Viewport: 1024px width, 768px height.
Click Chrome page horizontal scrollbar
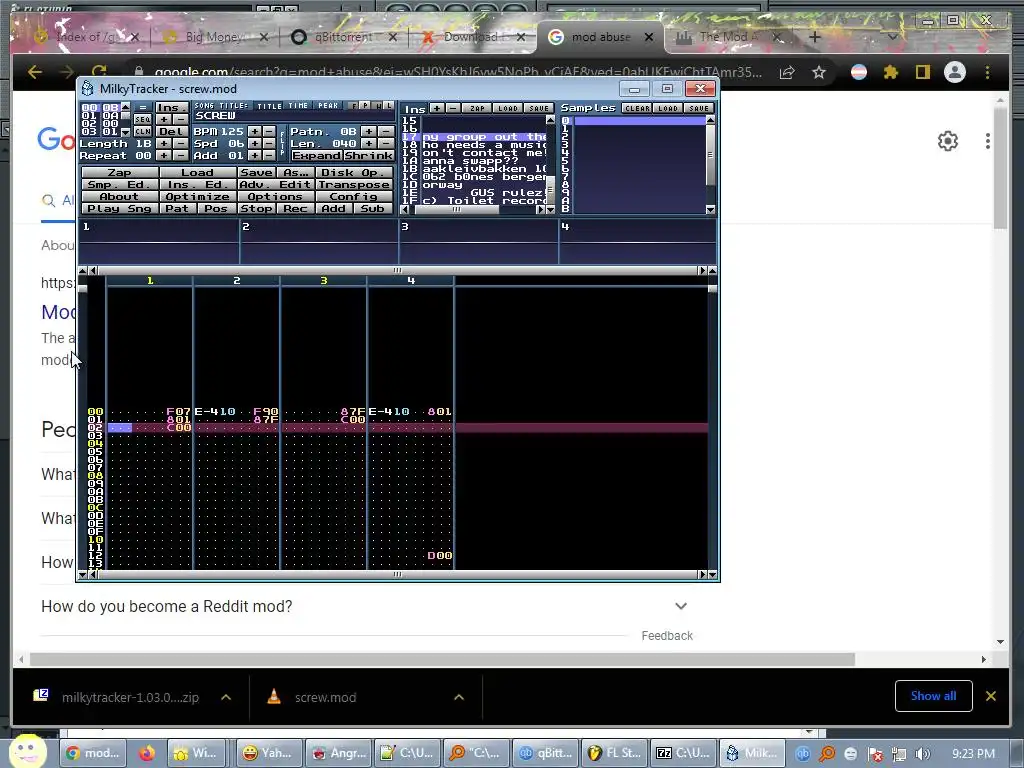[x=442, y=660]
